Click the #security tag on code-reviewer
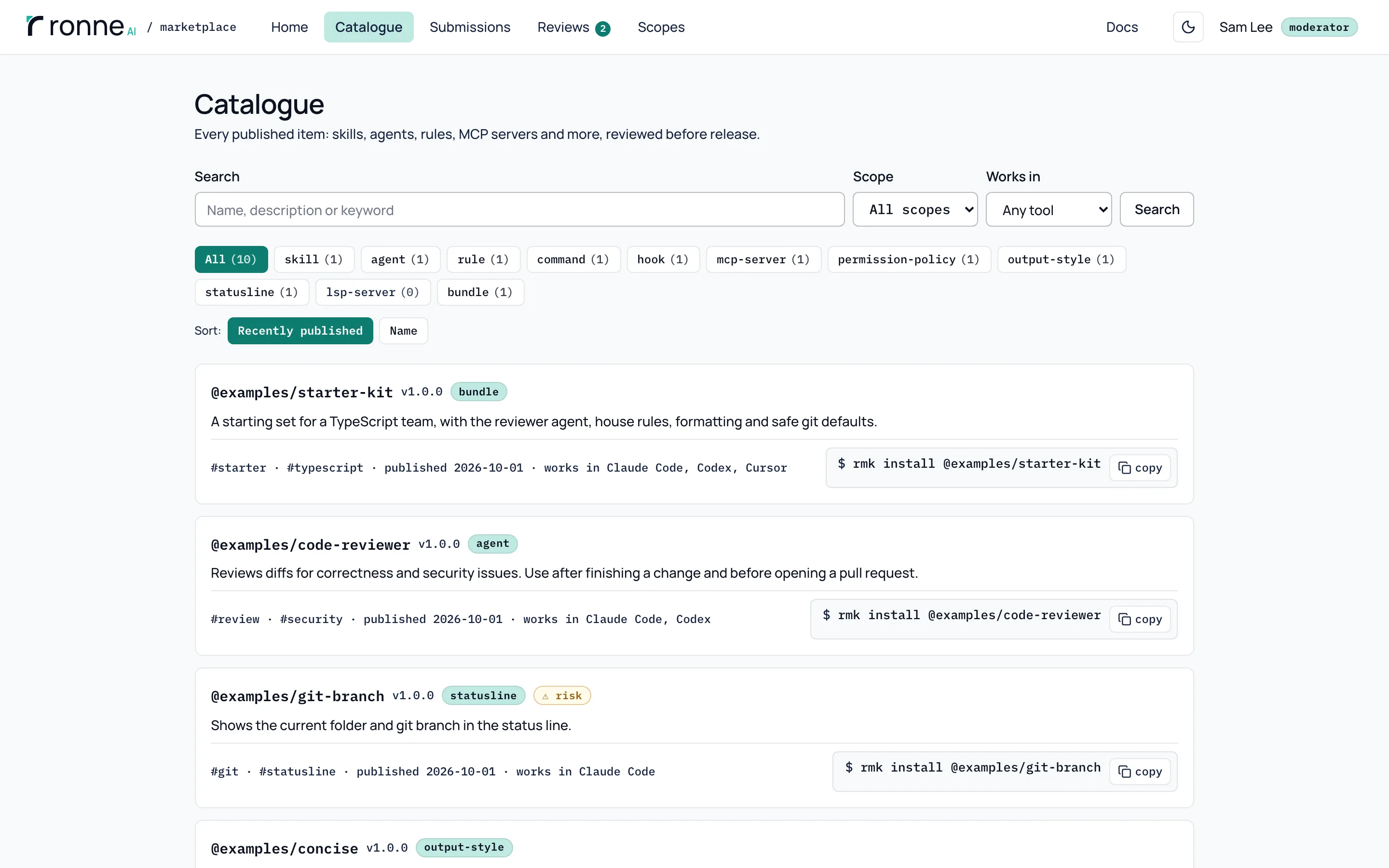The height and width of the screenshot is (868, 1389). coord(311,620)
